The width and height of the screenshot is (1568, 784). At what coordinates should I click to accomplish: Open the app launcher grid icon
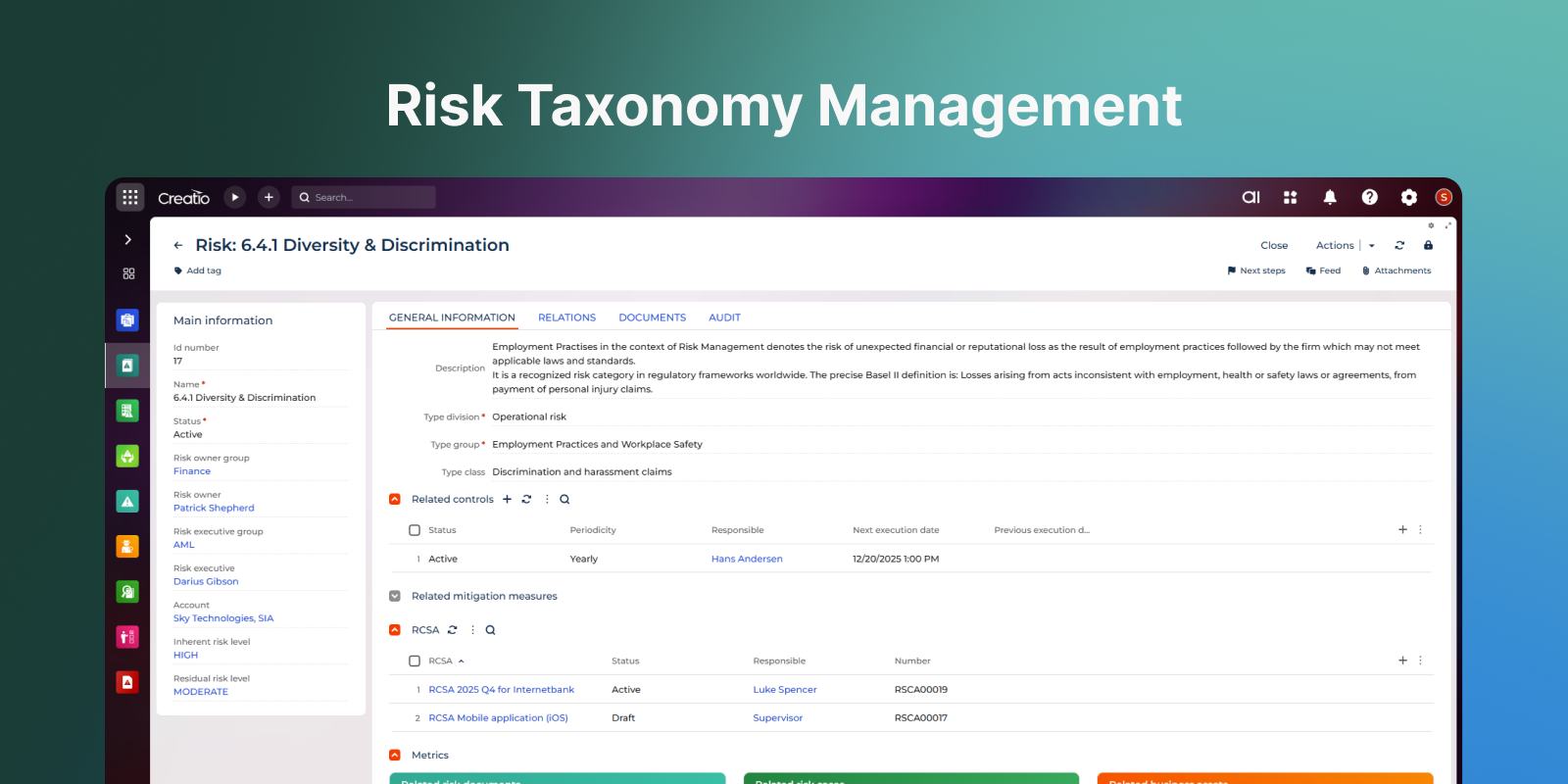pyautogui.click(x=130, y=197)
